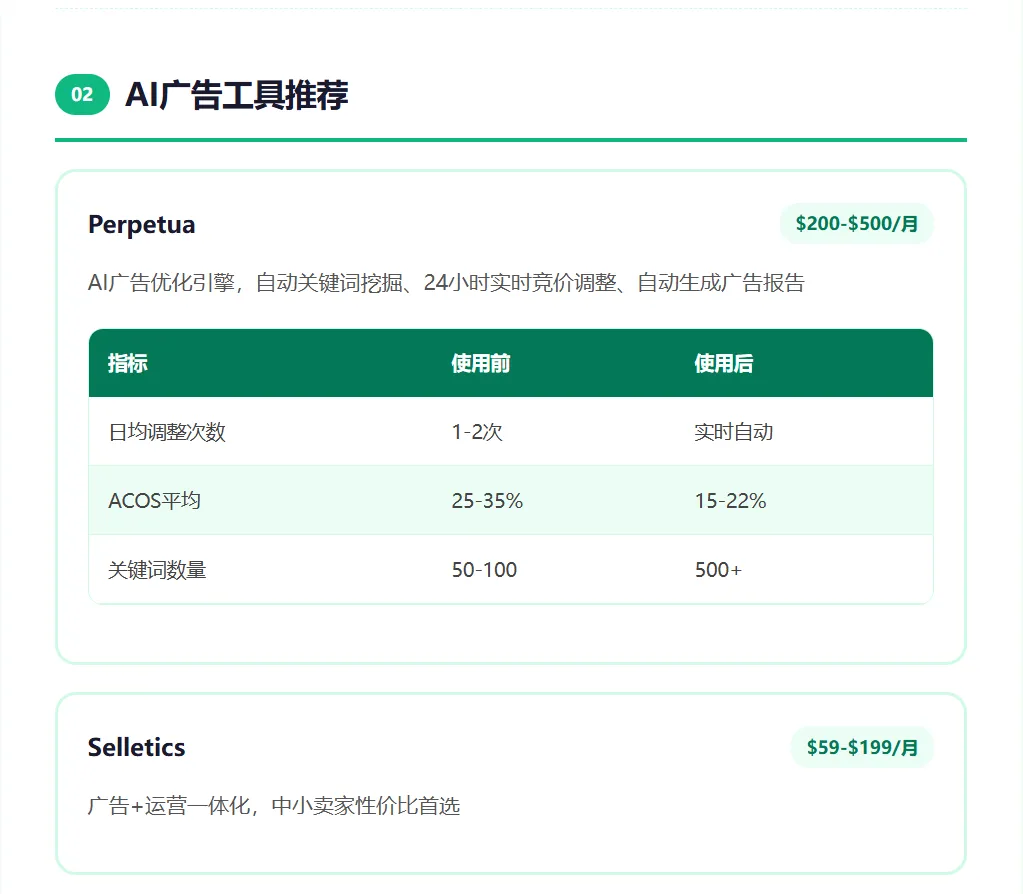The width and height of the screenshot is (1023, 894).
Task: Click the Perpetua tool title
Action: pyautogui.click(x=142, y=224)
